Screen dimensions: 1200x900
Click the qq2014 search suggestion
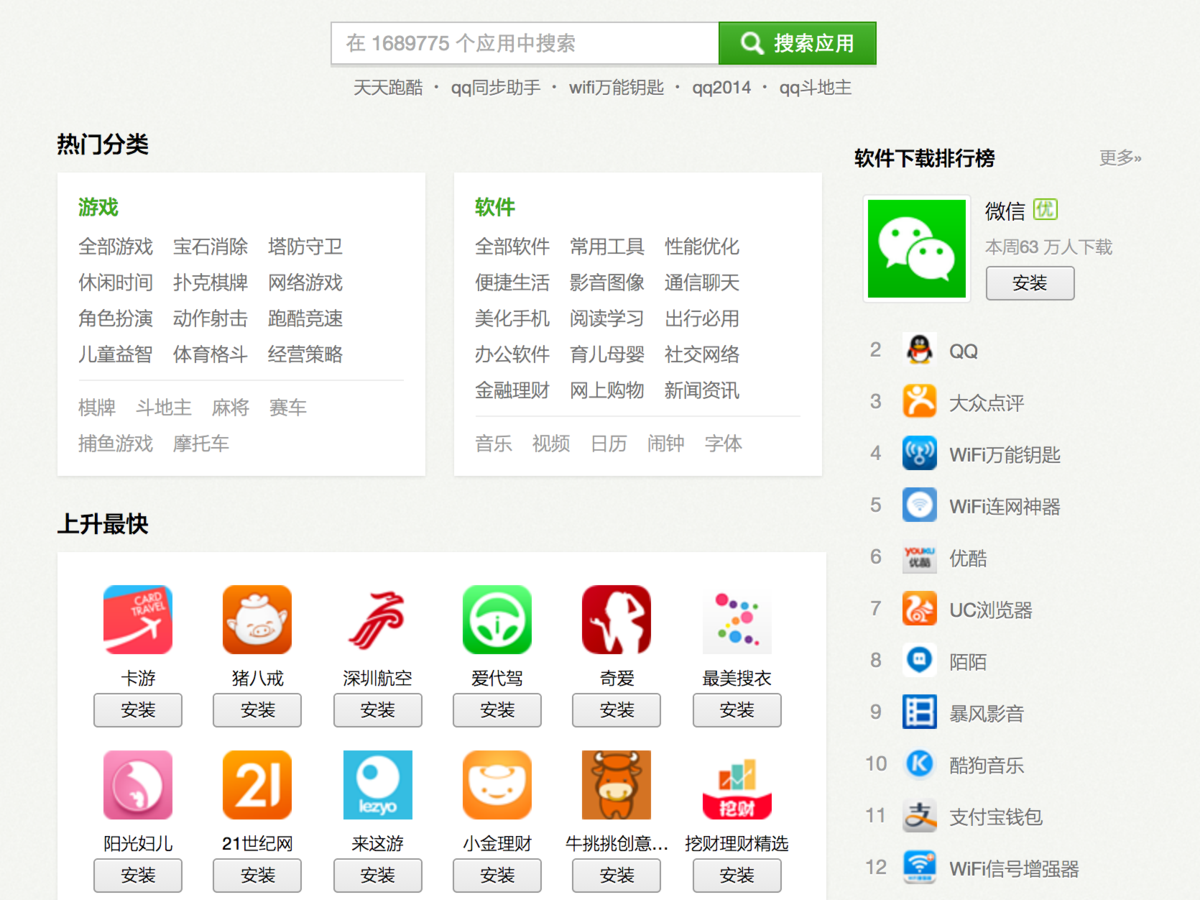coord(721,87)
